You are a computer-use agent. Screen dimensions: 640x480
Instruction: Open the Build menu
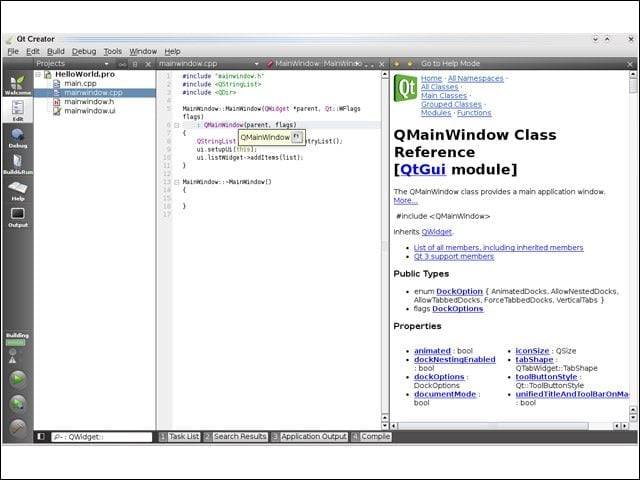pyautogui.click(x=56, y=51)
